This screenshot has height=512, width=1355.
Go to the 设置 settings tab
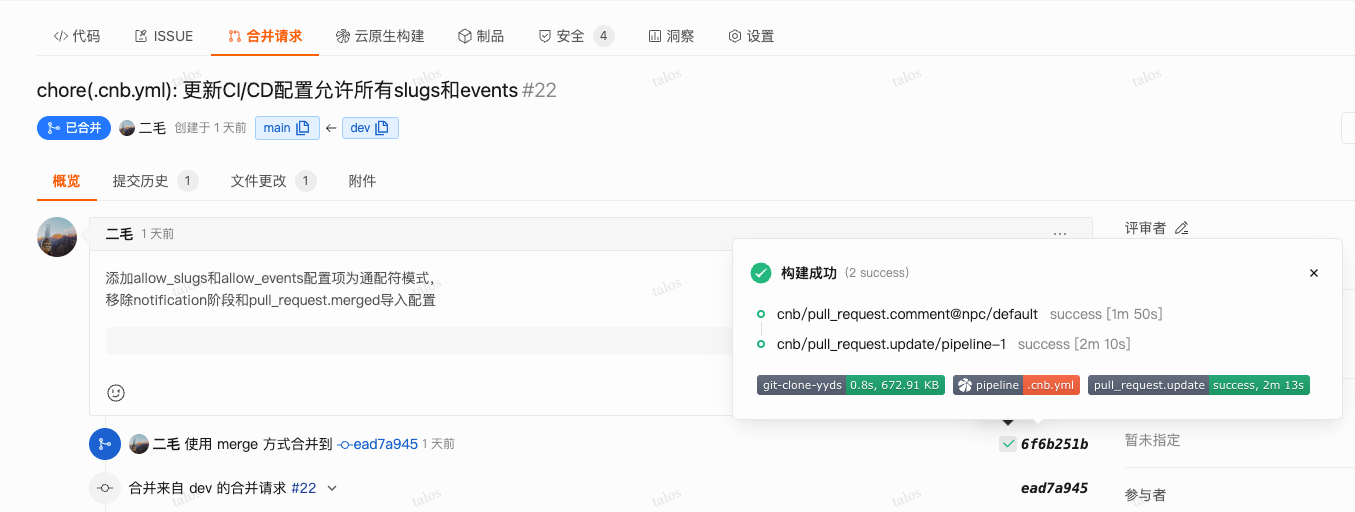[x=751, y=36]
